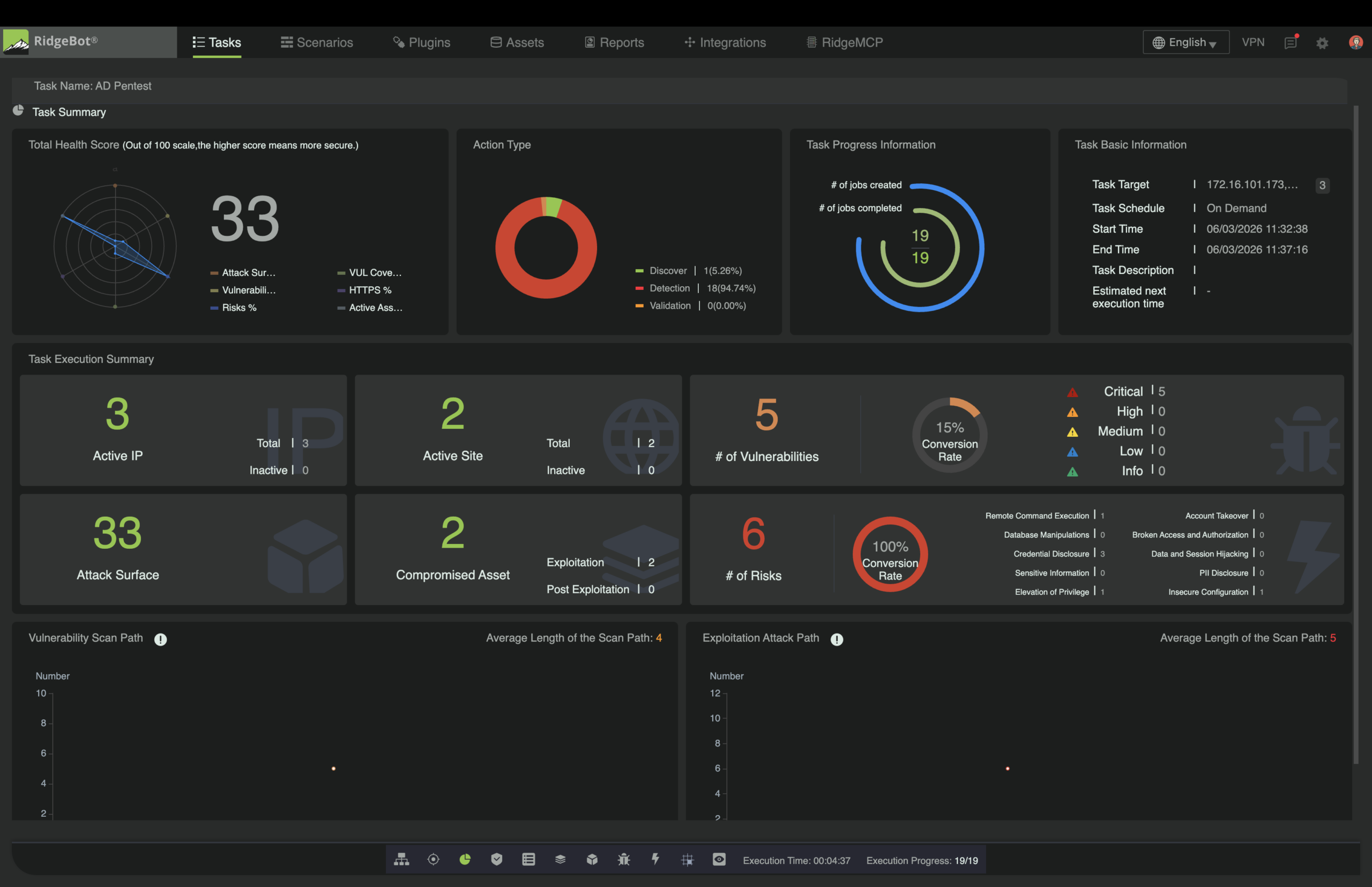This screenshot has height=887, width=1372.
Task: Click the Vulnerability Scan Path info icon
Action: click(160, 639)
